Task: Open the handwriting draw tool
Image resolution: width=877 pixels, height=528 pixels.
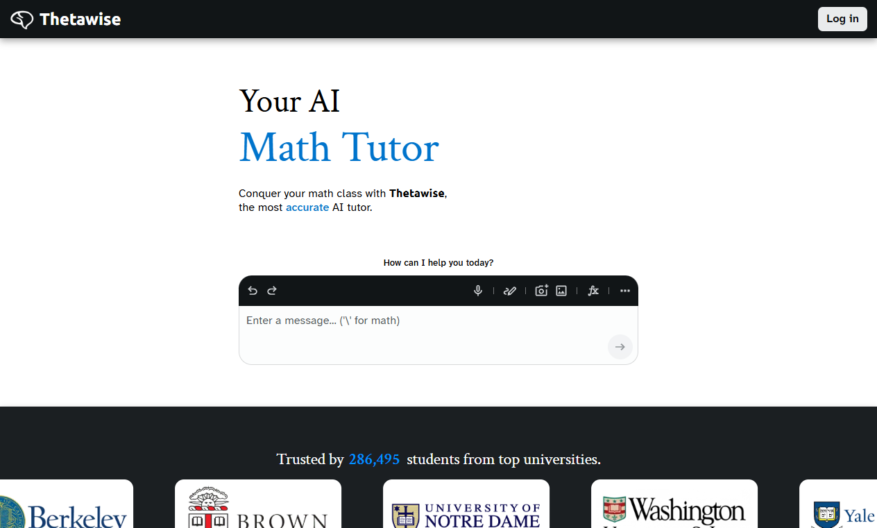Action: [510, 291]
